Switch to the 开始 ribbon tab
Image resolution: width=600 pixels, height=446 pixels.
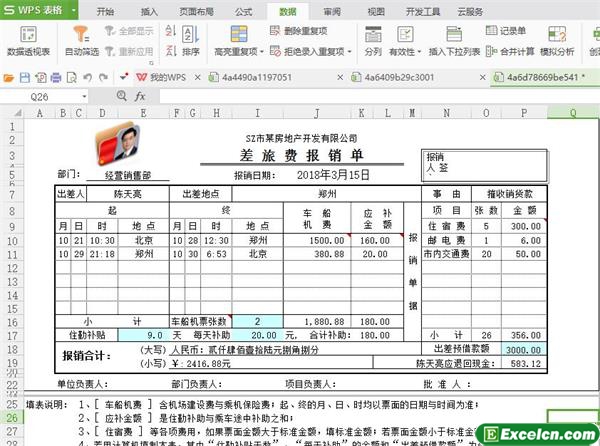click(x=105, y=12)
